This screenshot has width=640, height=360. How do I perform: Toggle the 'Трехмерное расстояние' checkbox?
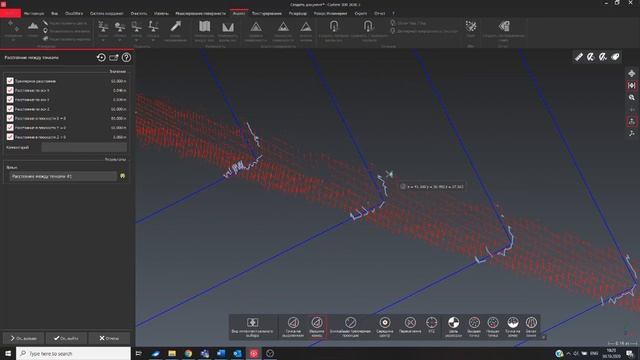pos(10,81)
